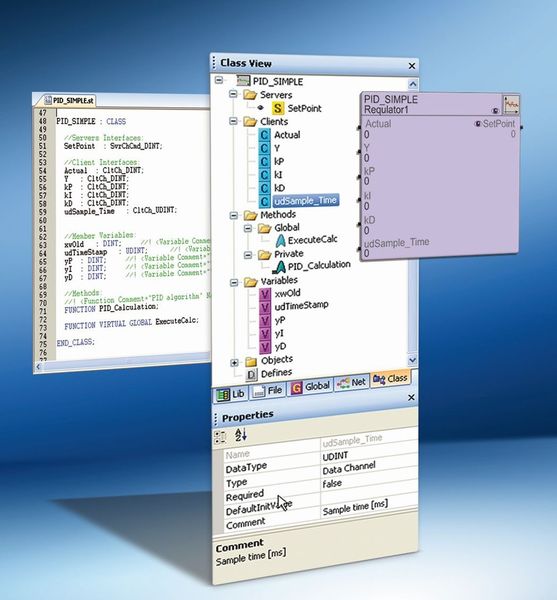Select SetPoint in the class tree

305,108
